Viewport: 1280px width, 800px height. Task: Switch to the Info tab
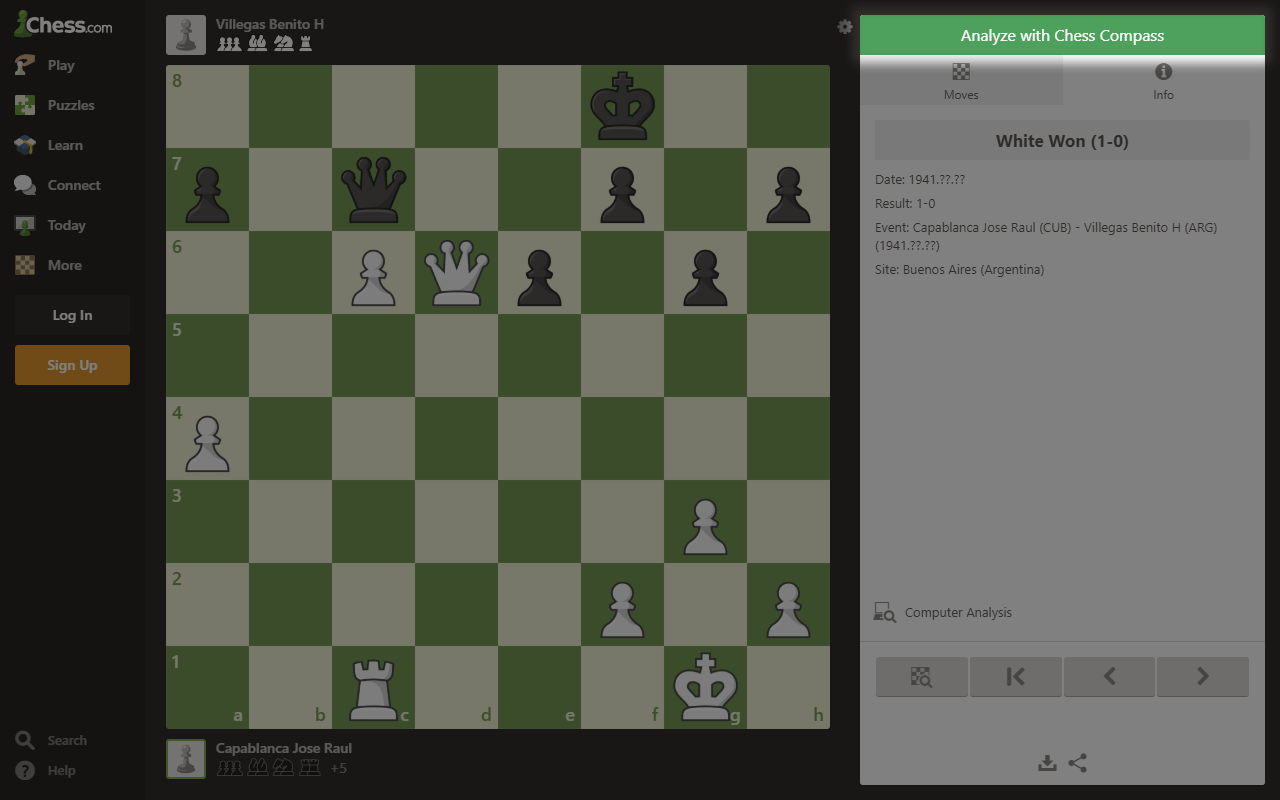[1163, 80]
